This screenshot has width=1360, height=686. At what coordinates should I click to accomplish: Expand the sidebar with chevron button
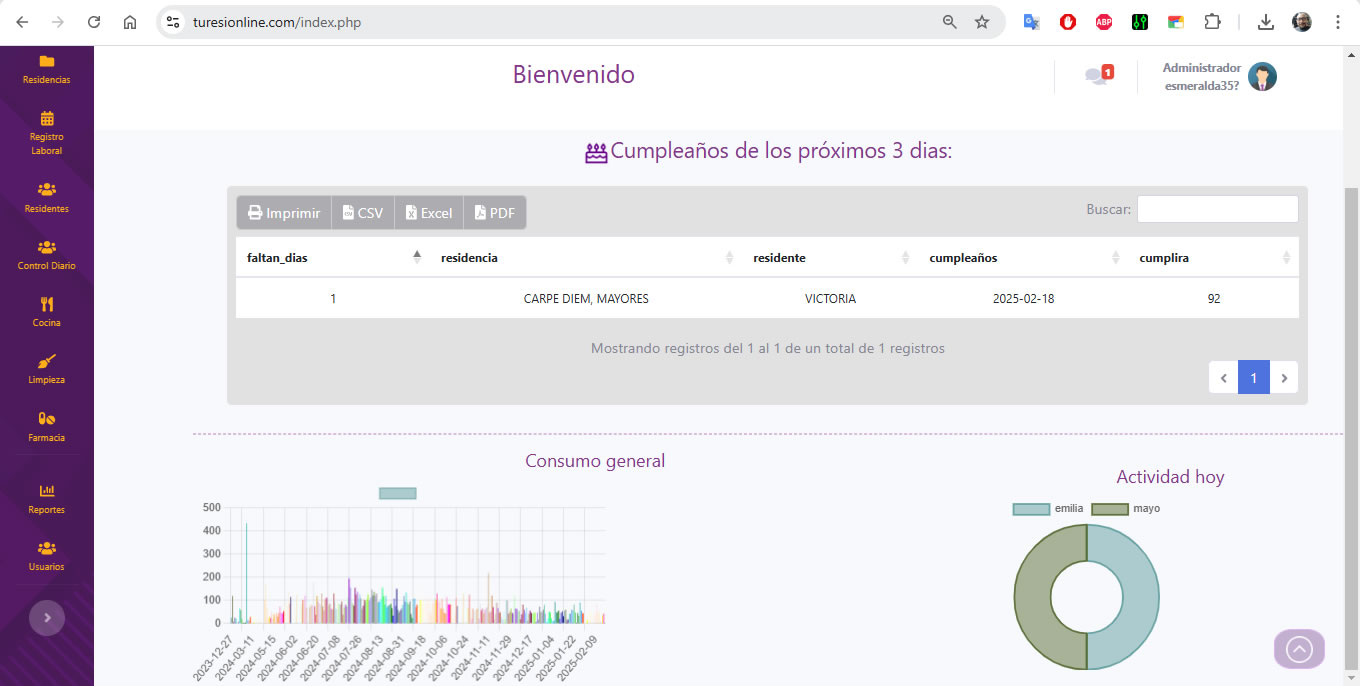click(47, 618)
